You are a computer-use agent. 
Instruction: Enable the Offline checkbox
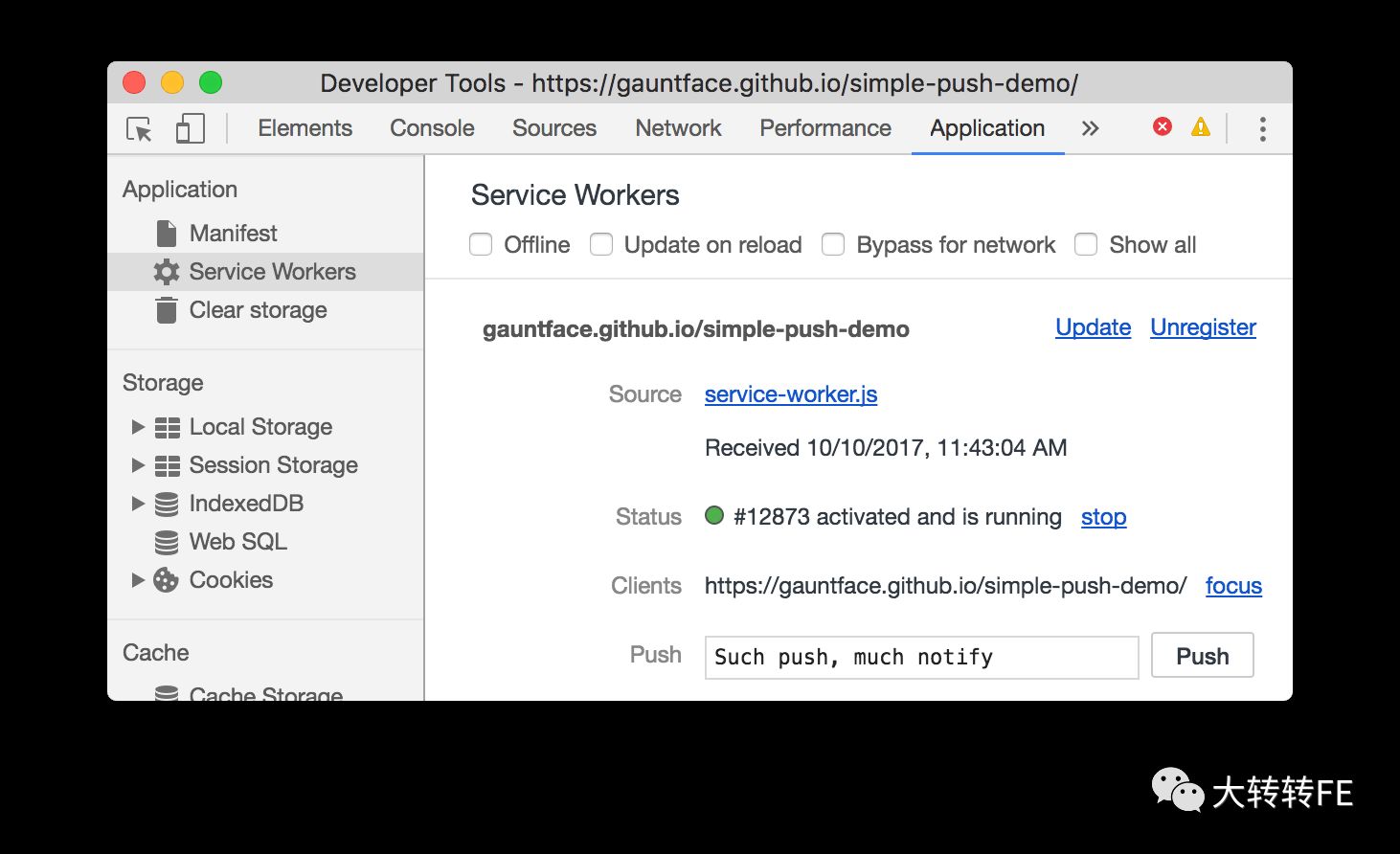481,245
